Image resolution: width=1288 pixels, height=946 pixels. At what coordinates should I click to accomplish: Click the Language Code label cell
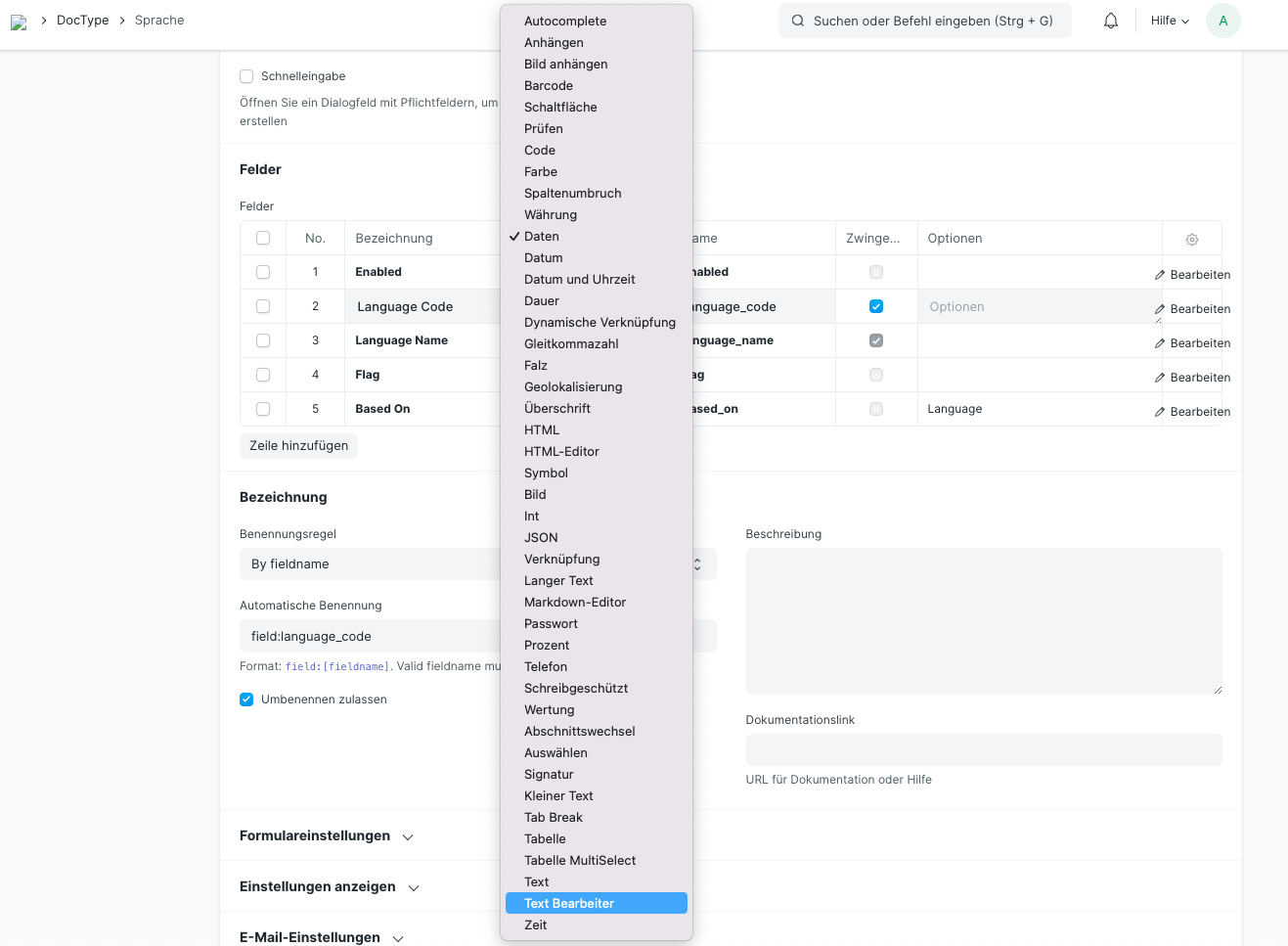422,306
